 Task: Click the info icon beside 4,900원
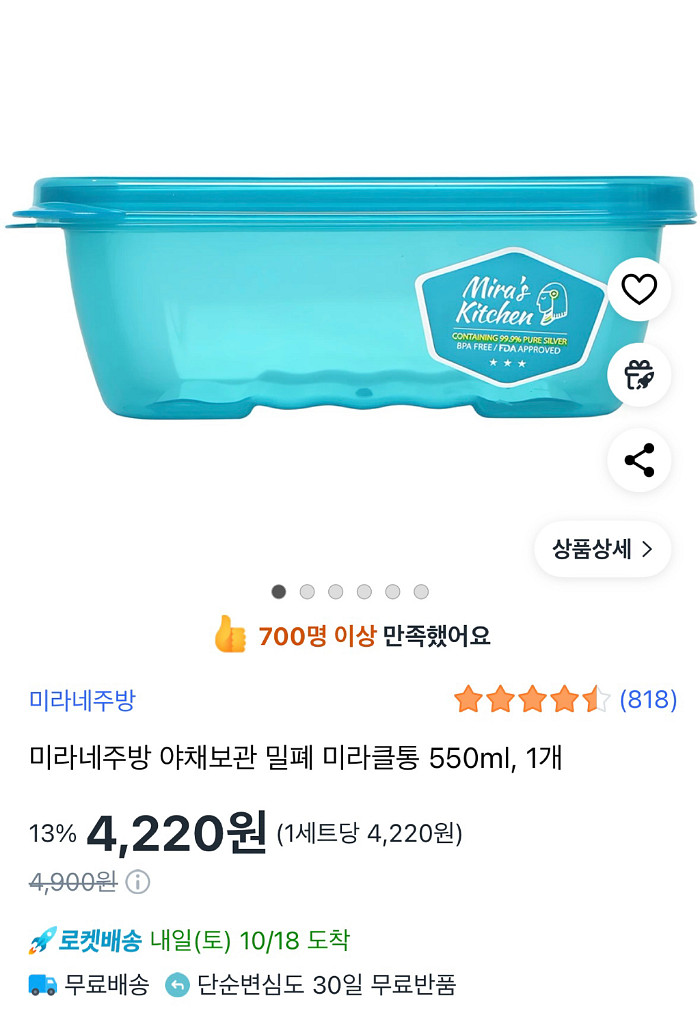tap(138, 882)
